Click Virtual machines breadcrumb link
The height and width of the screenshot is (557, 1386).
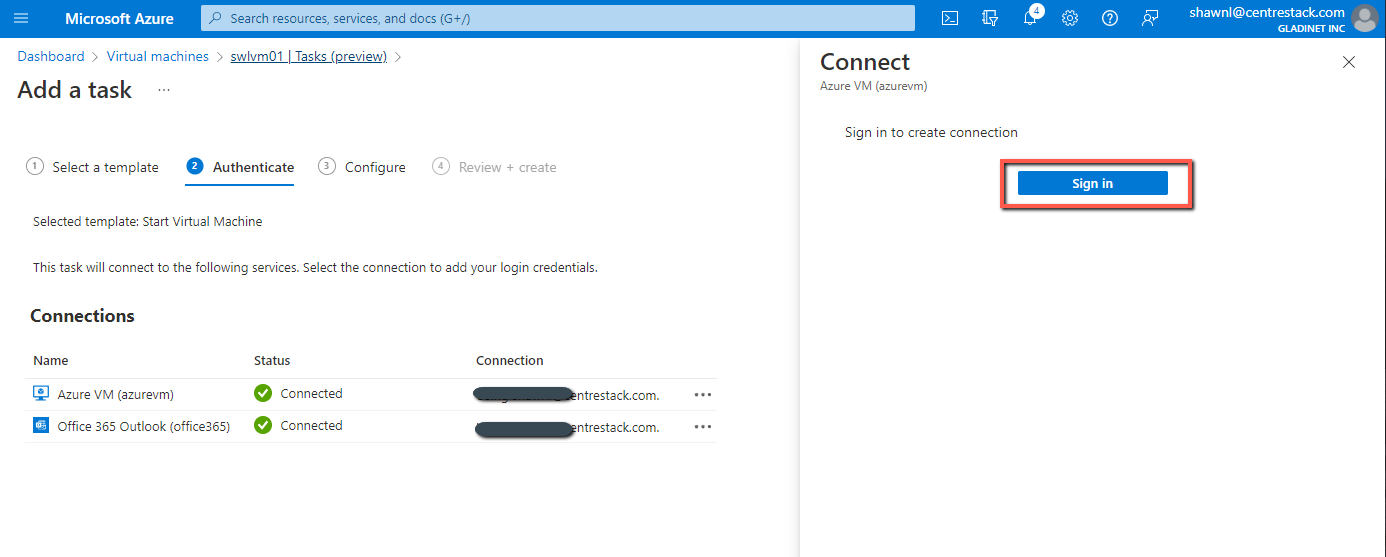158,57
